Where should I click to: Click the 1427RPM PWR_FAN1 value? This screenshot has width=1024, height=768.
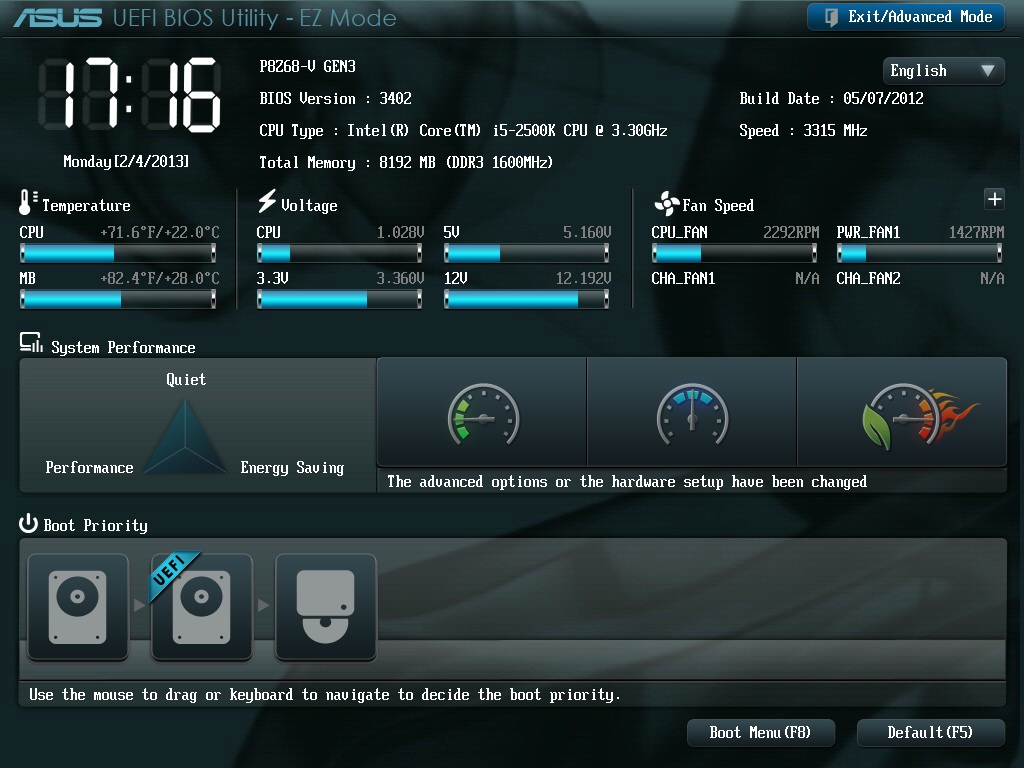coord(976,232)
